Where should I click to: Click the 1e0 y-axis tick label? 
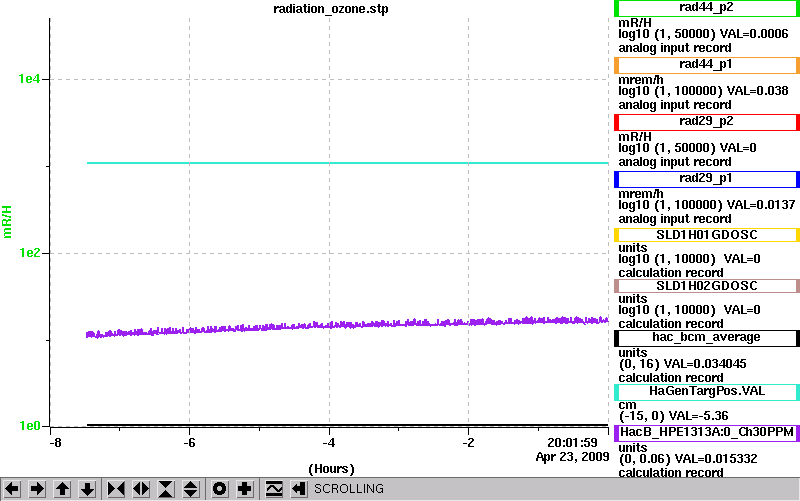(x=29, y=425)
